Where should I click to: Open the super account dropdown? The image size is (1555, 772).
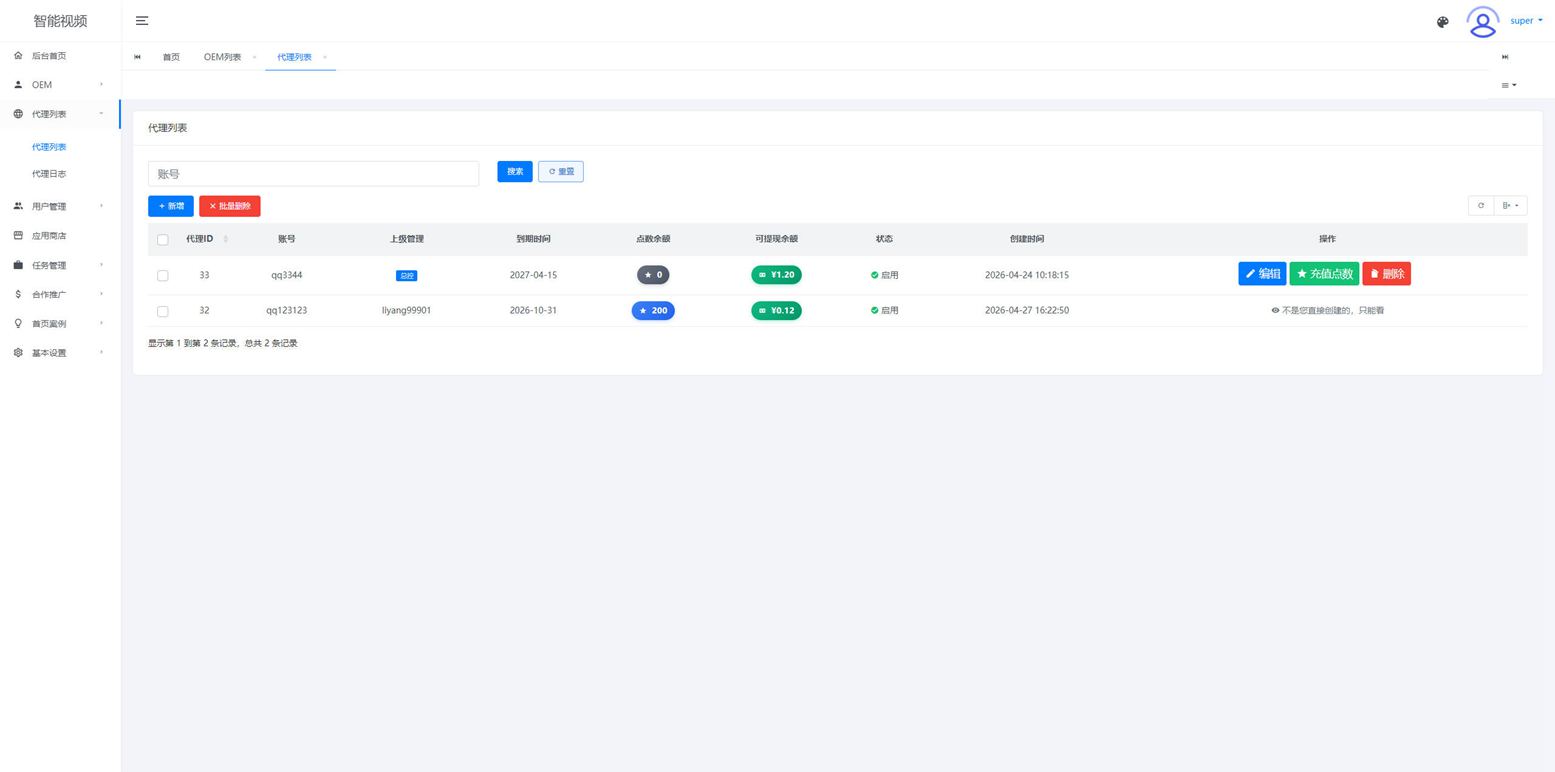pyautogui.click(x=1526, y=21)
